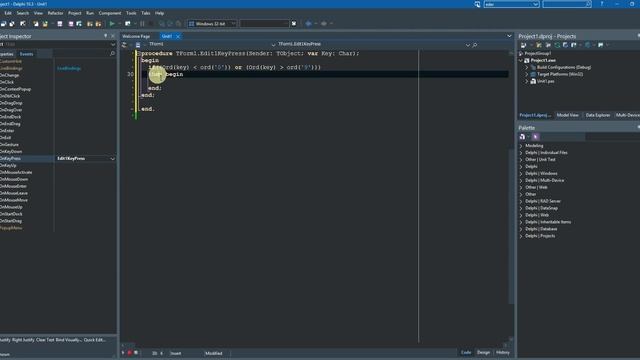
Task: Expand Delphi | RAD Server palette category
Action: coord(521,201)
